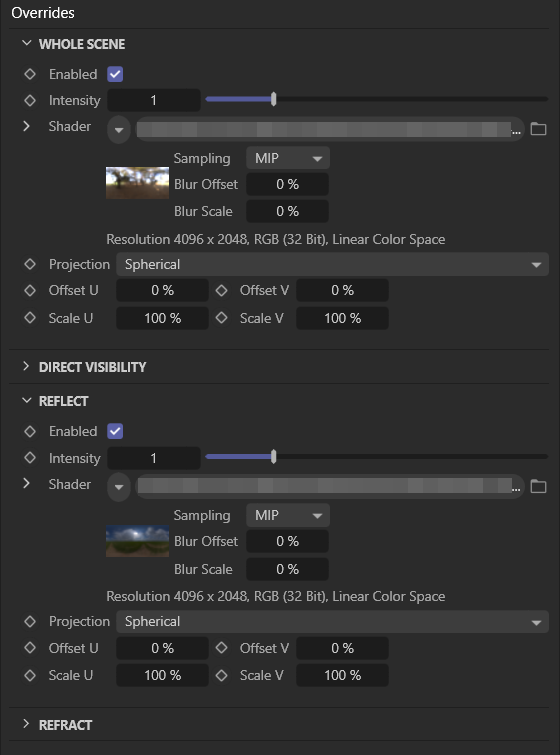560x755 pixels.
Task: Adjust the Reflect Intensity slider handle
Action: (273, 456)
